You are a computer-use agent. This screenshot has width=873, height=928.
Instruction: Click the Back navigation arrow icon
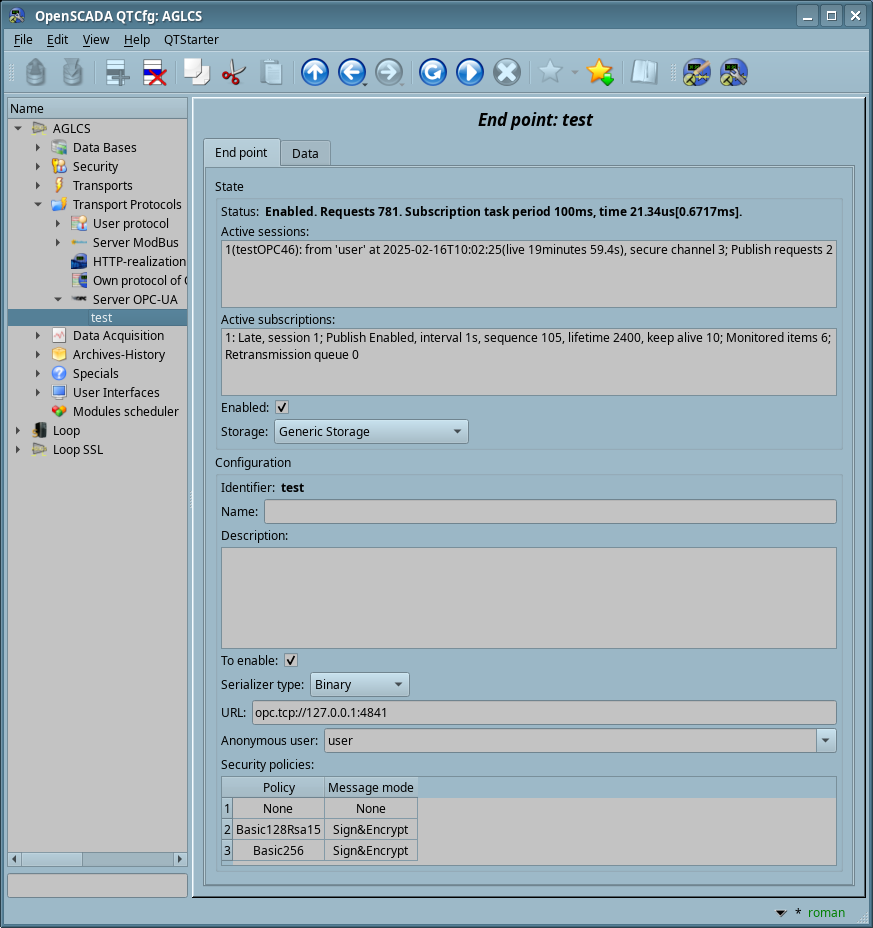[x=350, y=72]
